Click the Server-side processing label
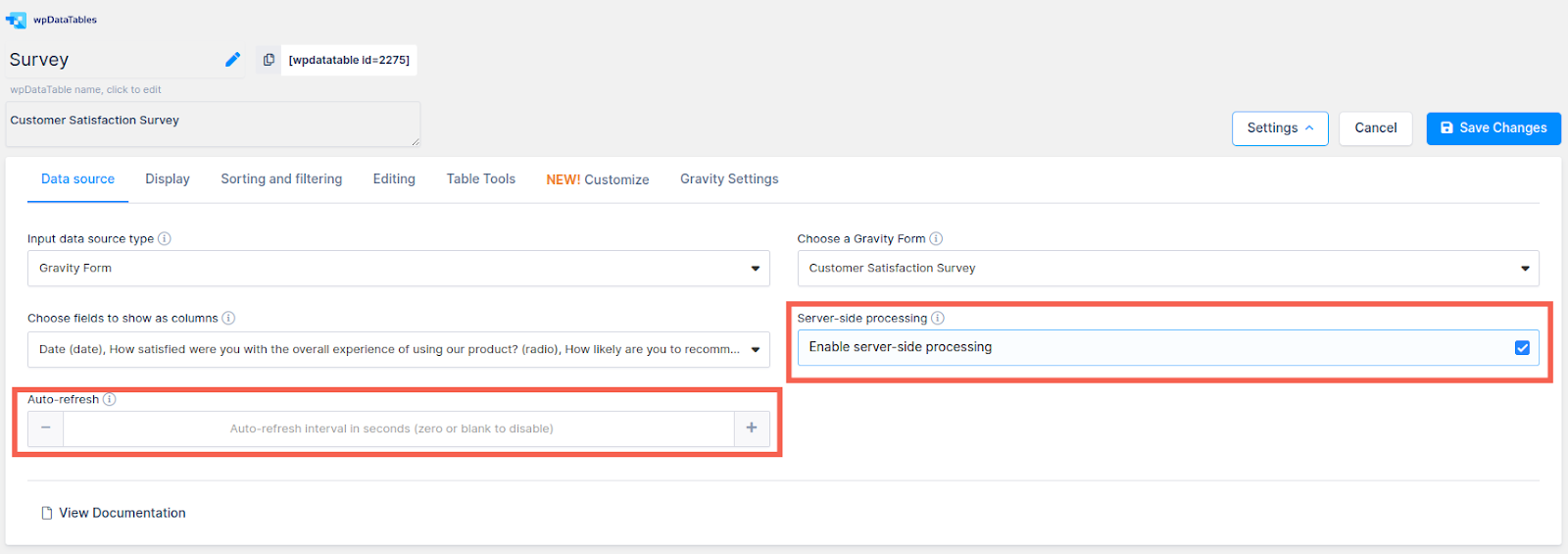This screenshot has height=554, width=1568. click(861, 318)
